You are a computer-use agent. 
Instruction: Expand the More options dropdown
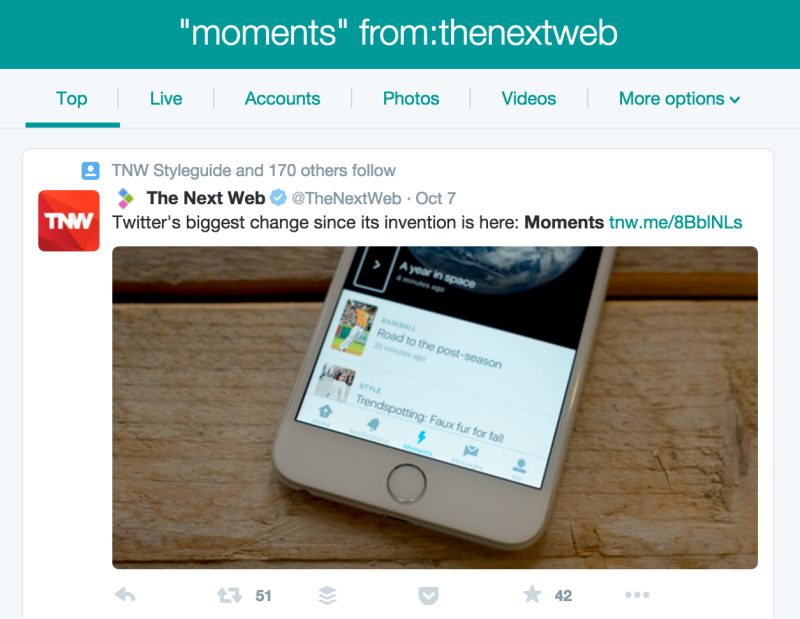(679, 98)
